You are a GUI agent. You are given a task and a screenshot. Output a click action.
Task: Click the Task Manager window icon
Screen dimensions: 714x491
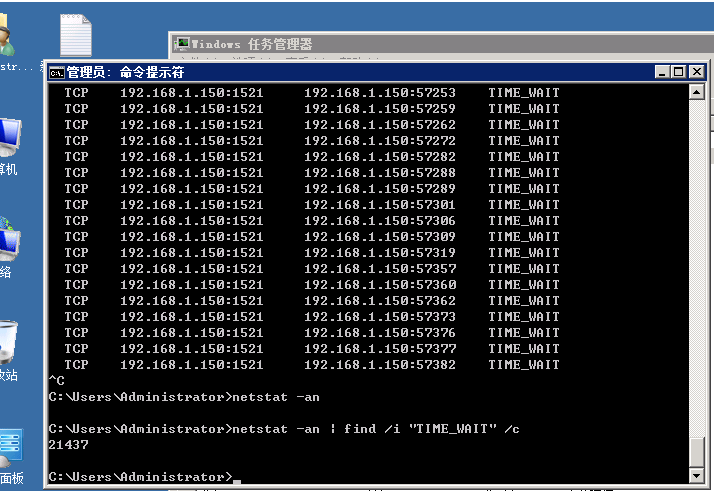point(183,44)
